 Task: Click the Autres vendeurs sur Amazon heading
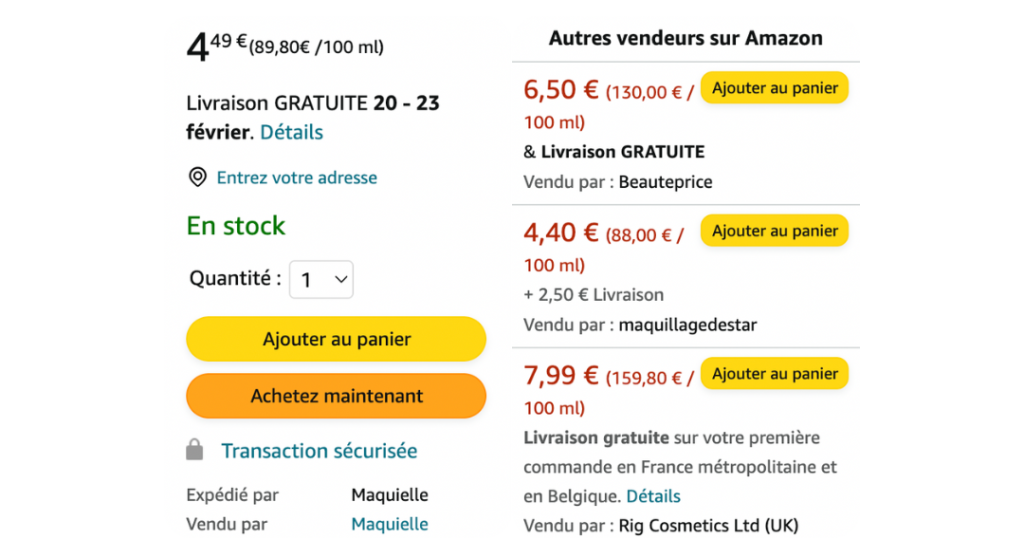(686, 38)
